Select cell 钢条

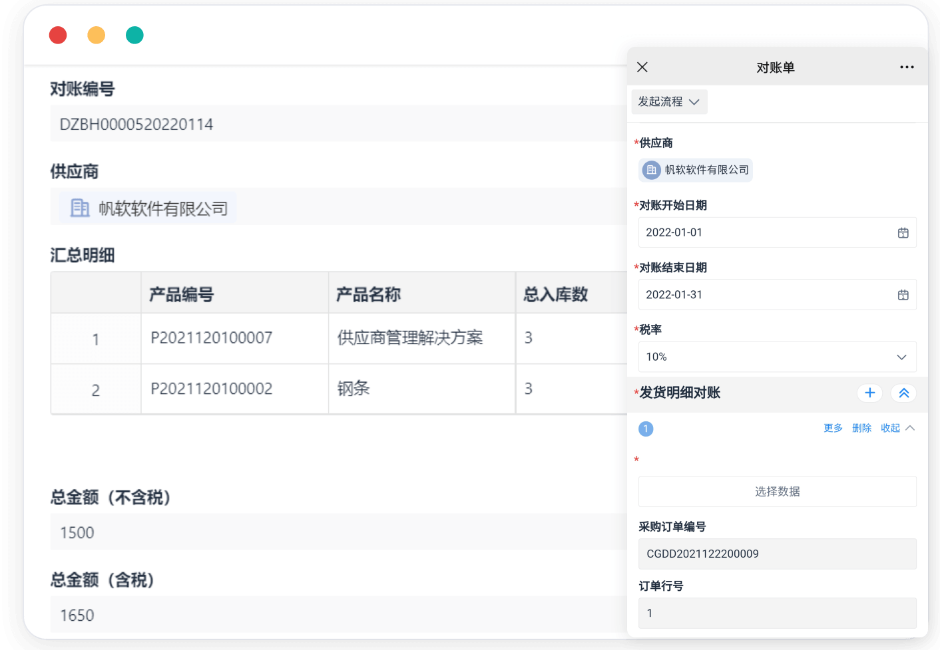pos(422,389)
